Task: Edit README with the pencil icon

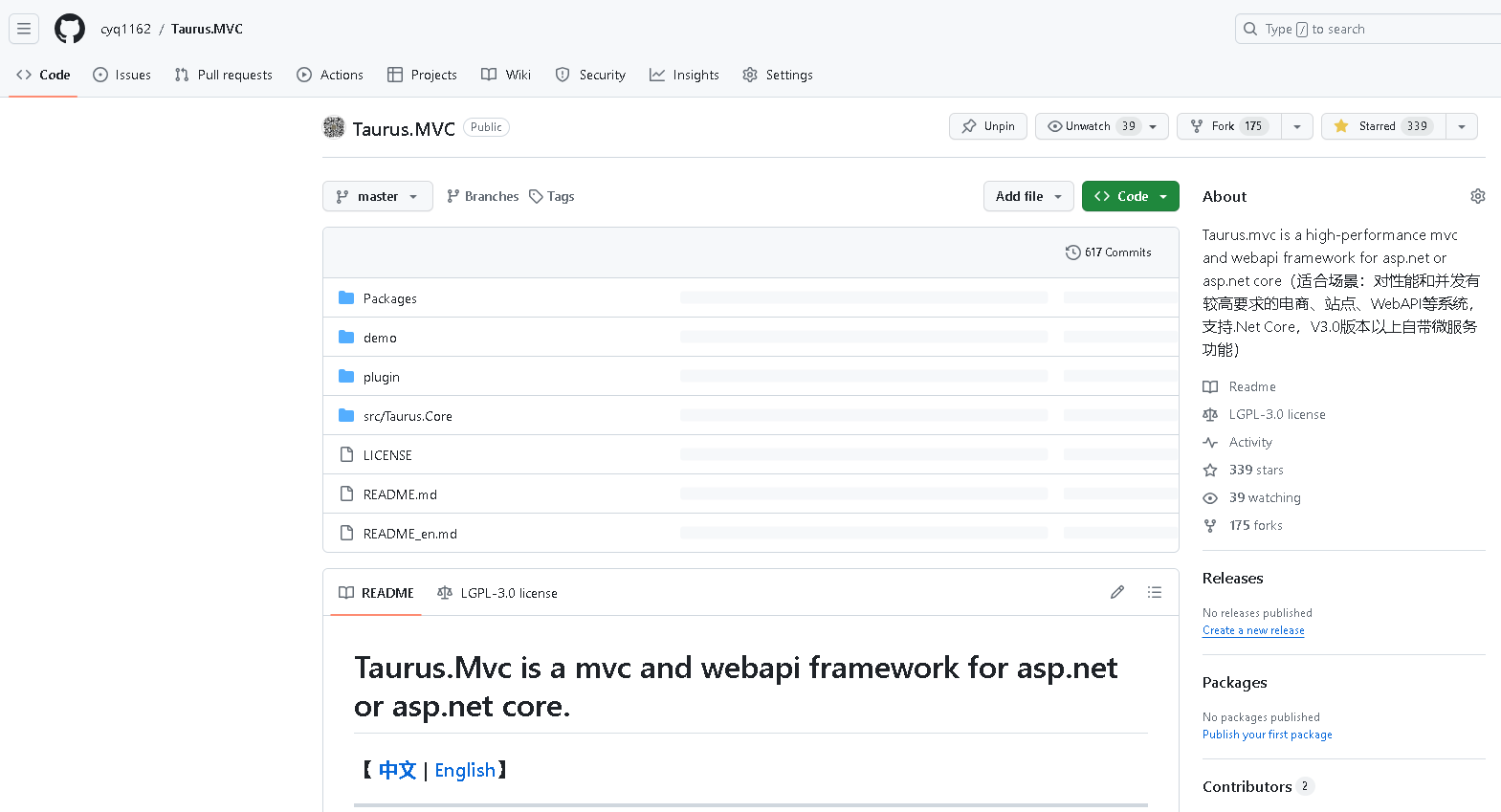Action: point(1117,592)
